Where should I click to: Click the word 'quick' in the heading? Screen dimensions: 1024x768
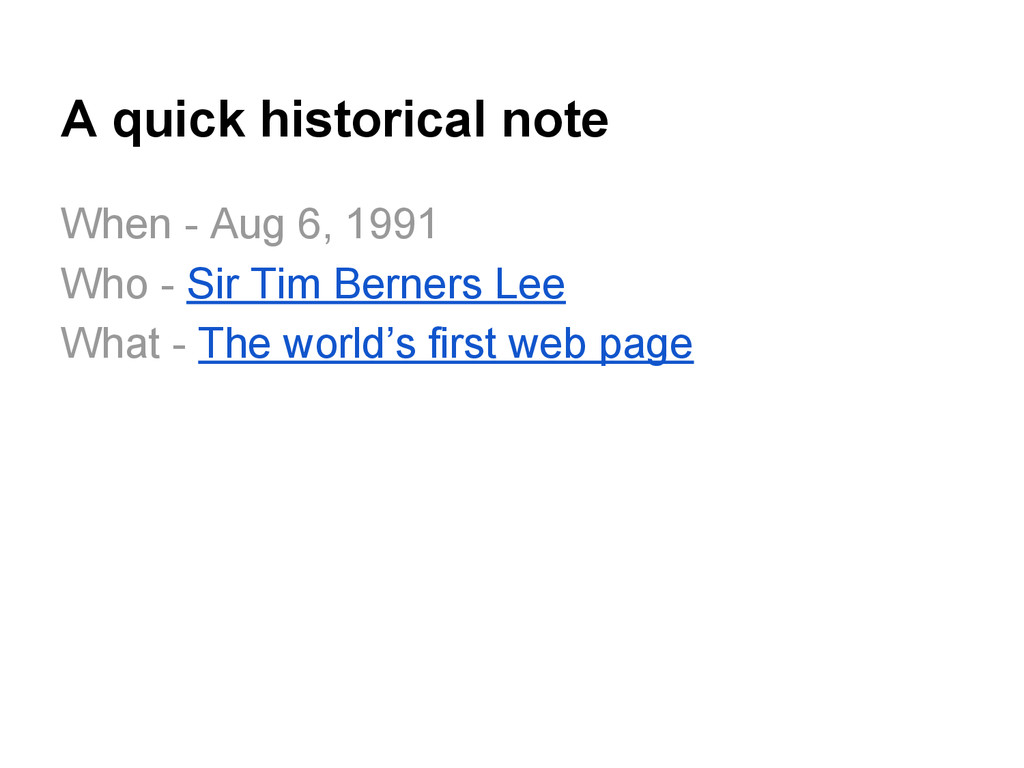coord(179,122)
